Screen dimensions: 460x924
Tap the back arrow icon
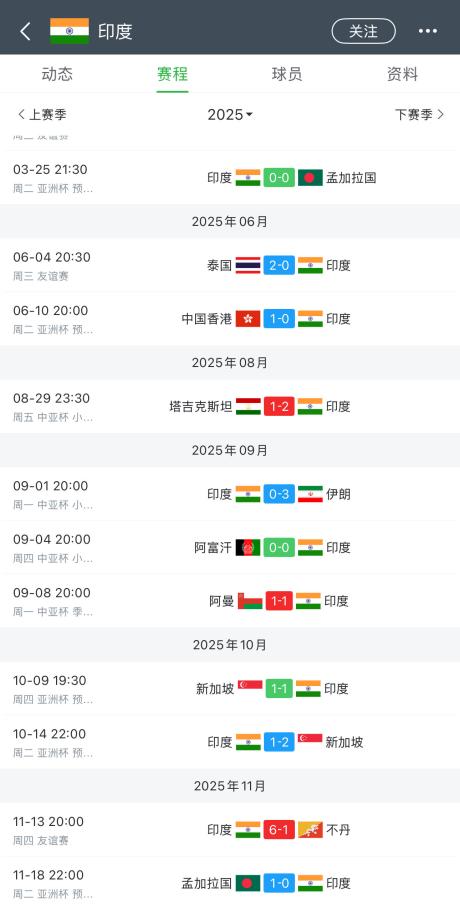pos(25,31)
